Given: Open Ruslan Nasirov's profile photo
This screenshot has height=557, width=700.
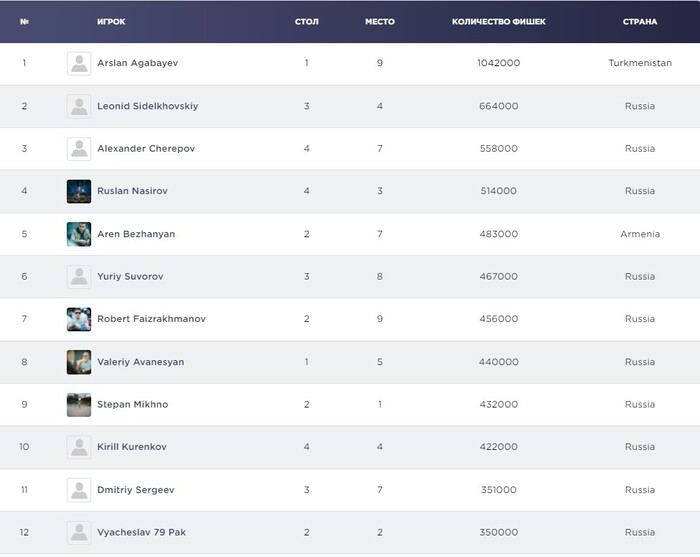Looking at the screenshot, I should 79,191.
